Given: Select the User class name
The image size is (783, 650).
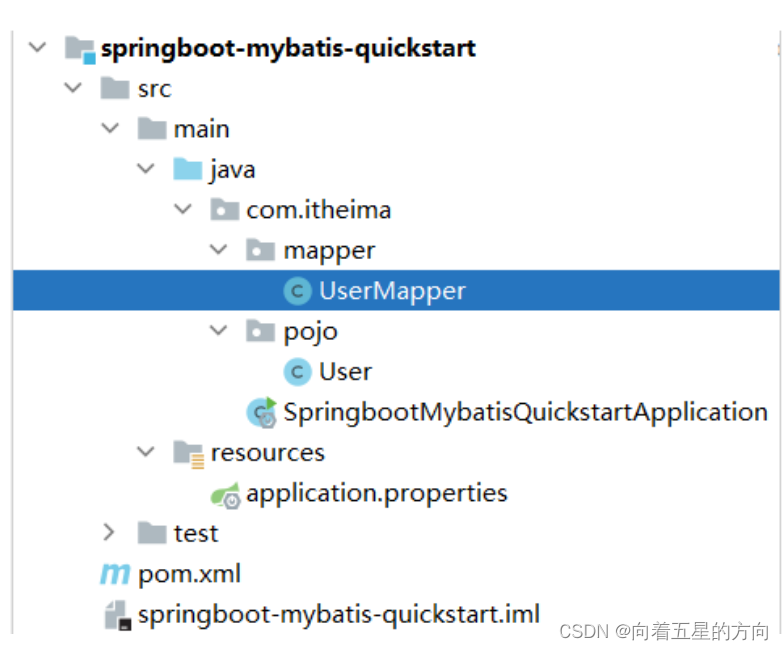Looking at the screenshot, I should [x=346, y=372].
